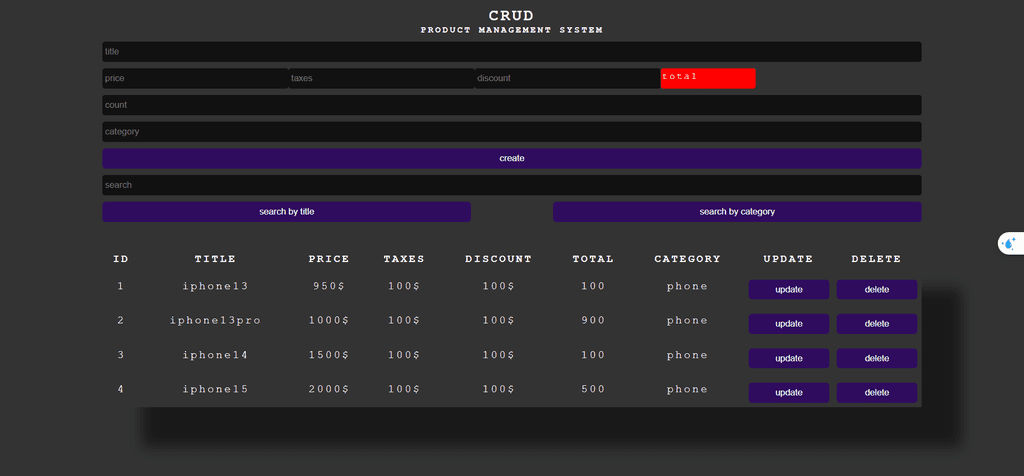Delete the iphone15 entry
This screenshot has width=1024, height=476.
pos(876,392)
